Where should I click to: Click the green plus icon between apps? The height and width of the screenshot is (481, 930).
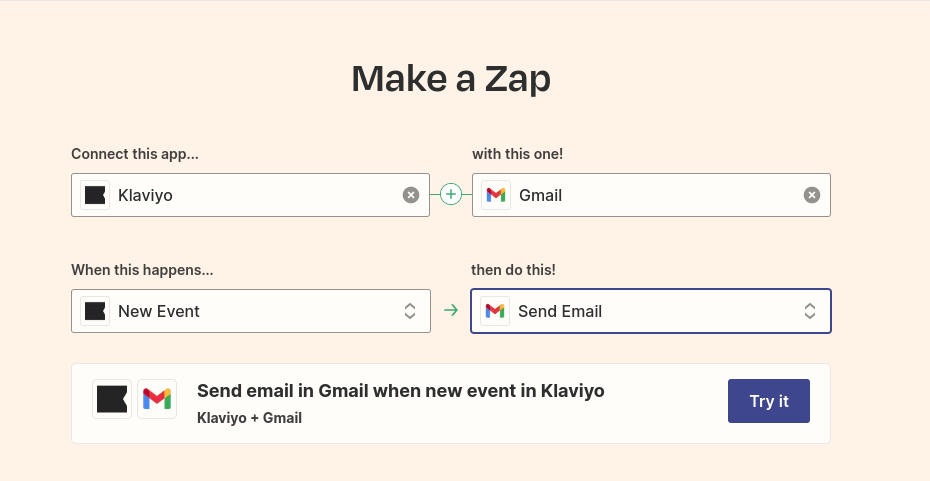(451, 195)
